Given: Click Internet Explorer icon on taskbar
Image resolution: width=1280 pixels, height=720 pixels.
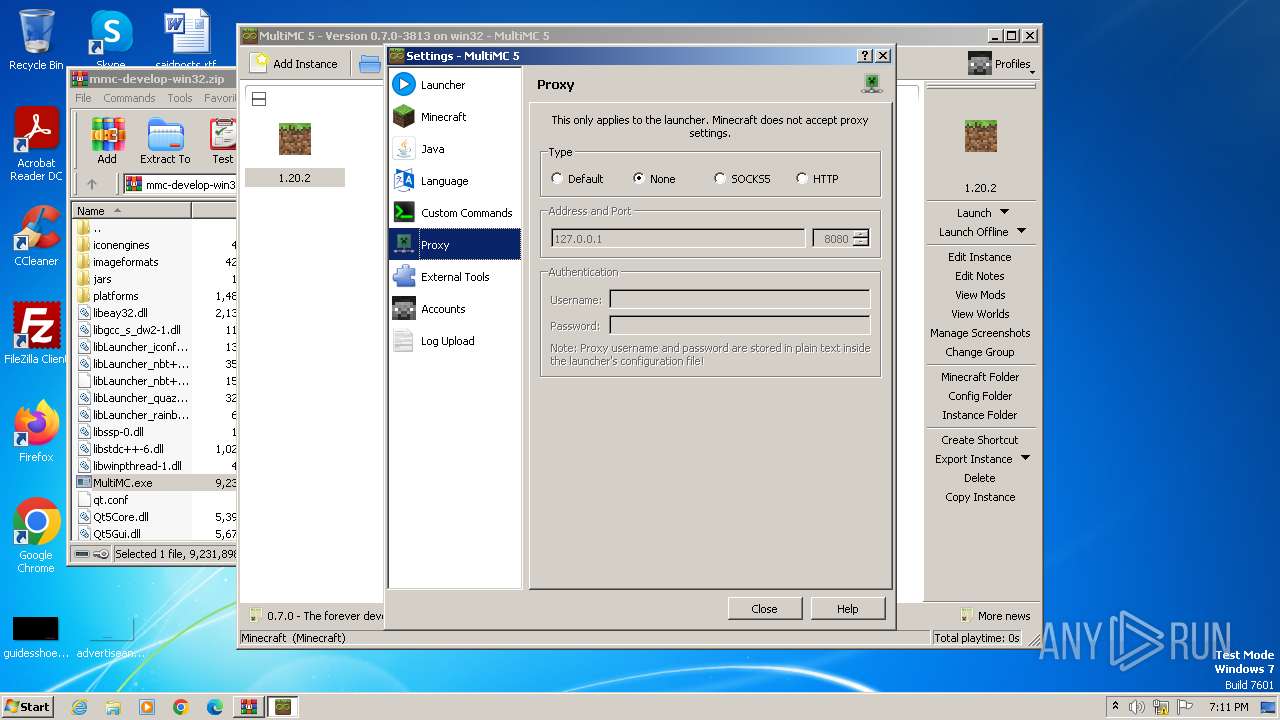Looking at the screenshot, I should (x=79, y=707).
